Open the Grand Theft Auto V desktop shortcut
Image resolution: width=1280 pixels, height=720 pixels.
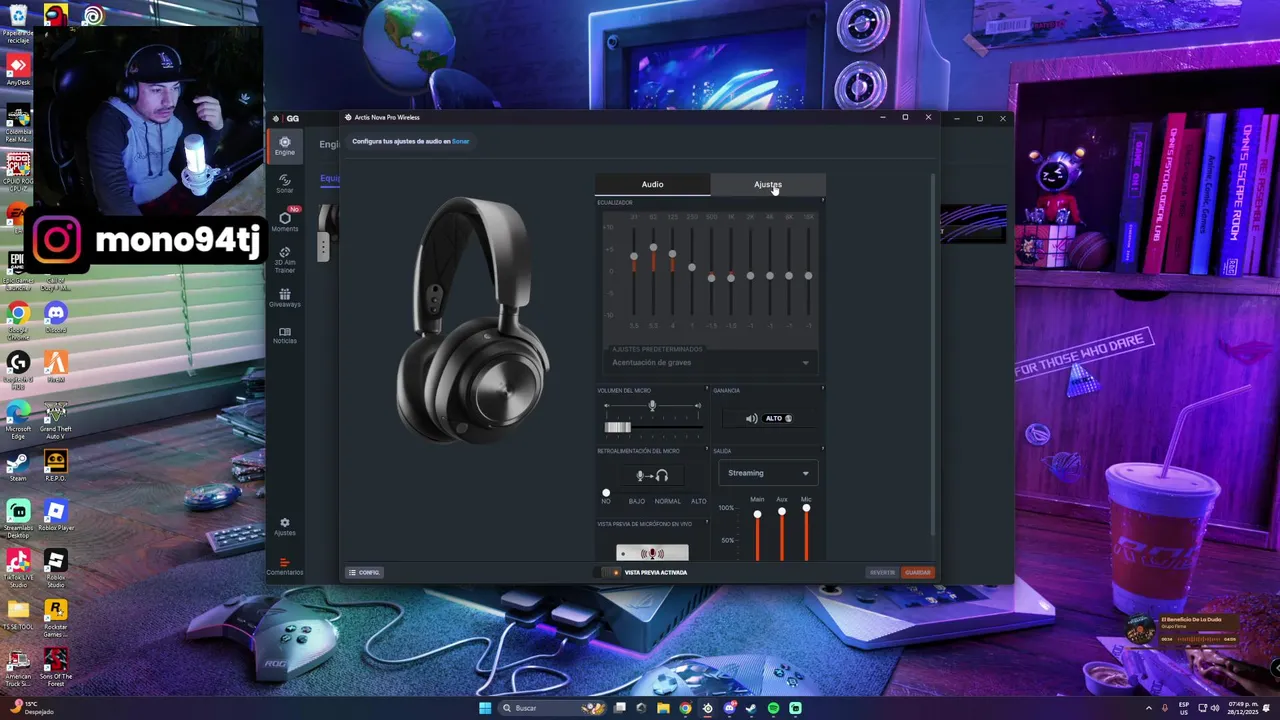pyautogui.click(x=56, y=420)
